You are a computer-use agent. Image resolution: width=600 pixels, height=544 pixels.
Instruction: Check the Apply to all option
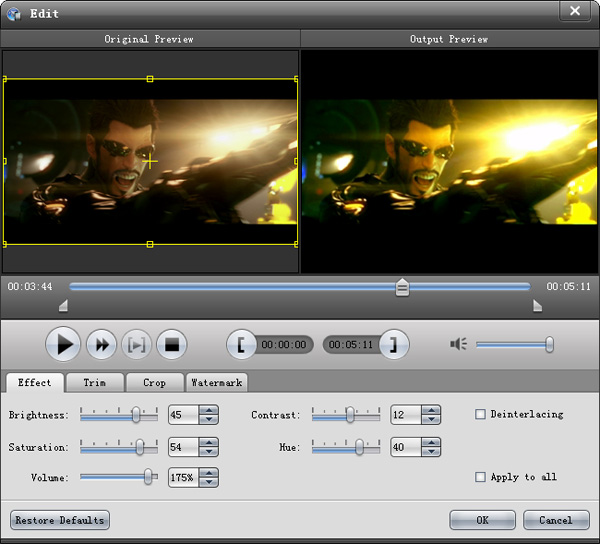pos(480,477)
